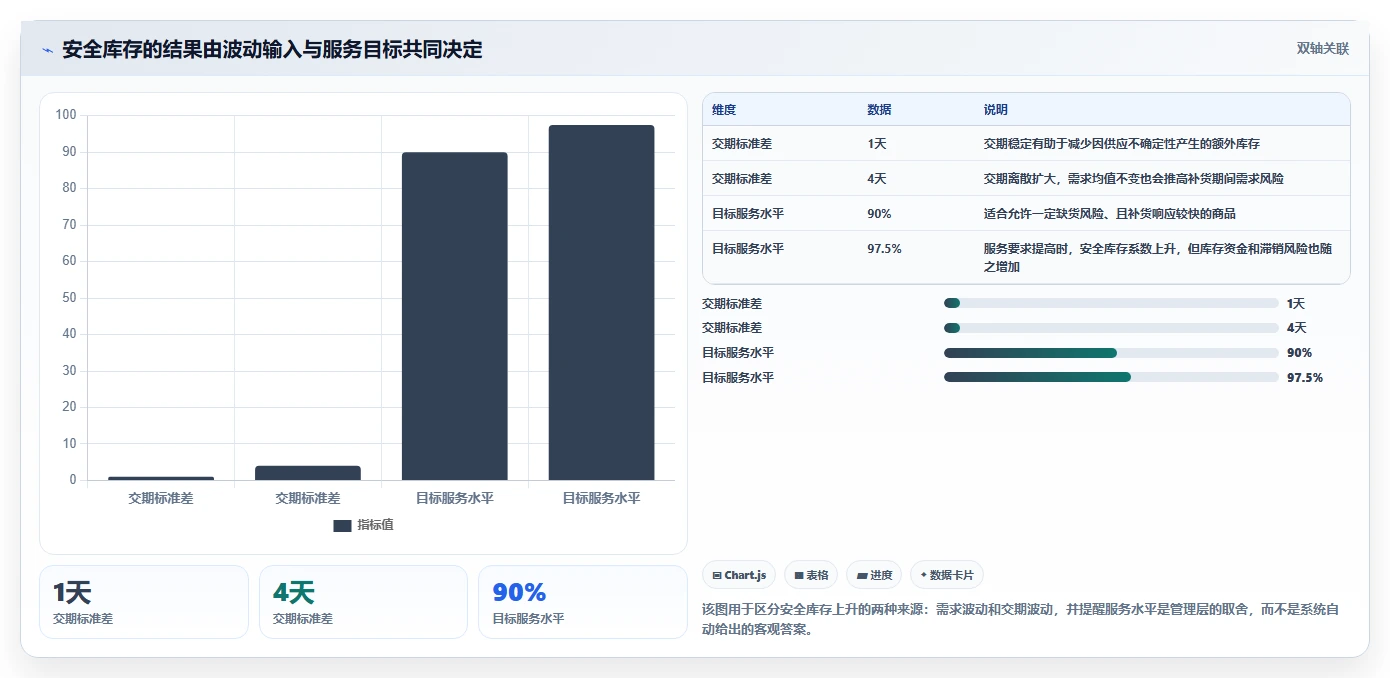The width and height of the screenshot is (1390, 678).
Task: Click the bar icon inside the 进度 chip
Action: coord(862,575)
